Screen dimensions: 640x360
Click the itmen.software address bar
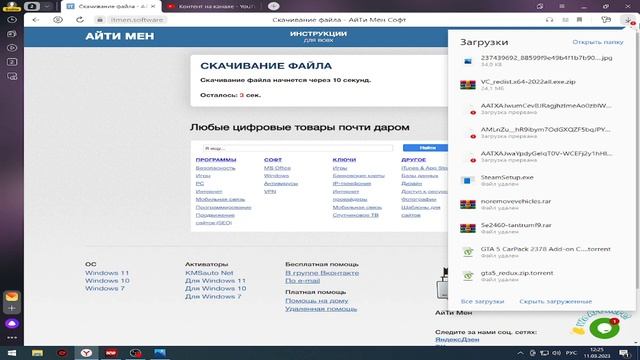[x=137, y=20]
